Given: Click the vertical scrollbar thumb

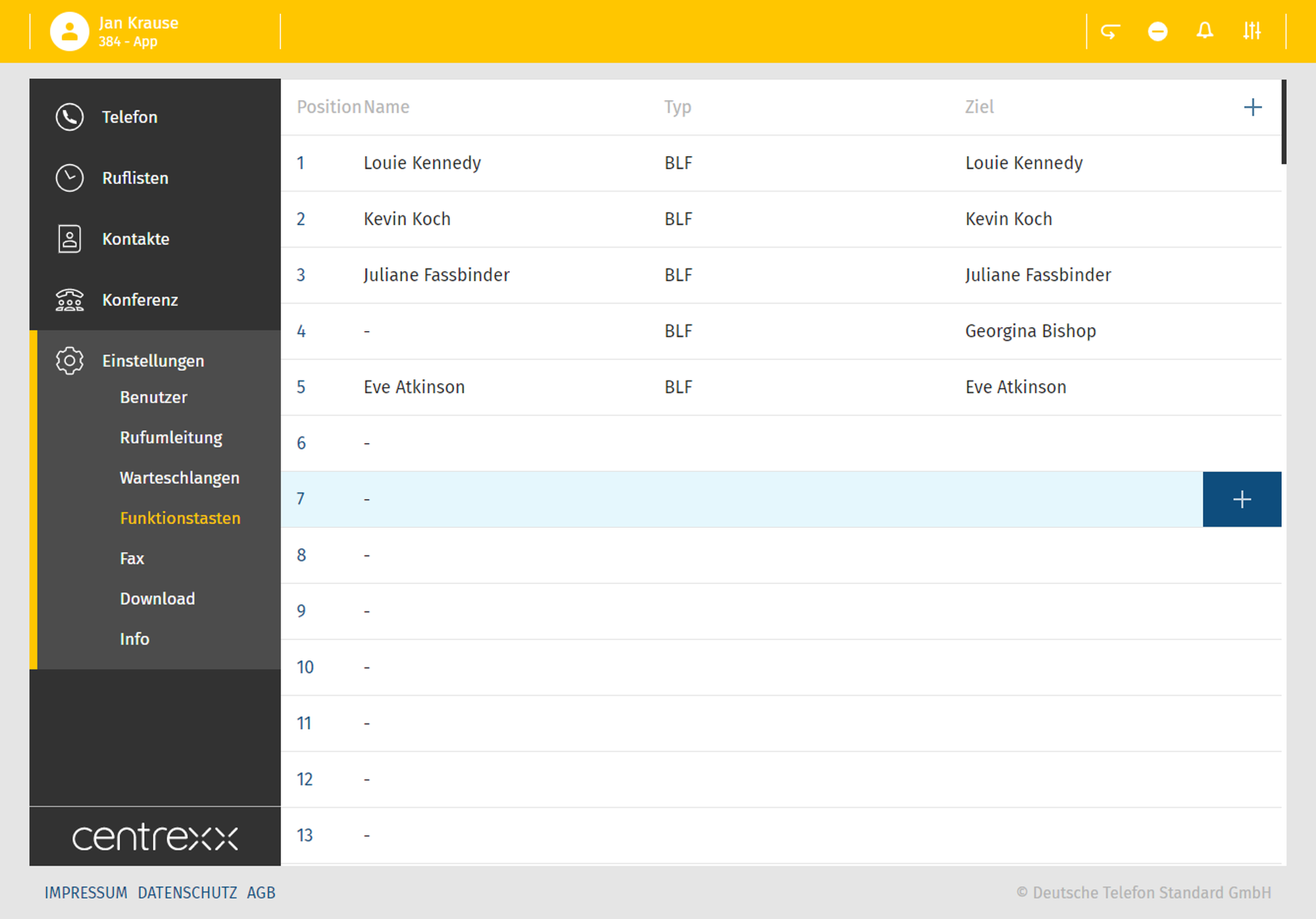Looking at the screenshot, I should pos(1284,122).
